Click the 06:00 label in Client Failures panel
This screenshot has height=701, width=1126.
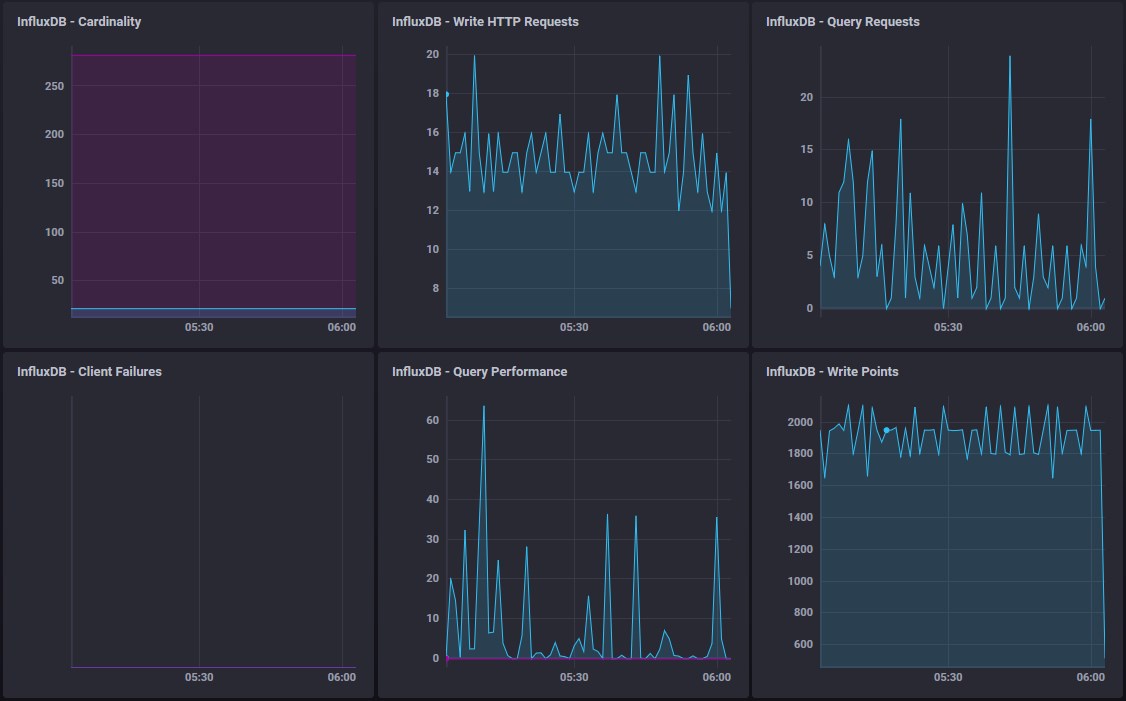point(342,677)
